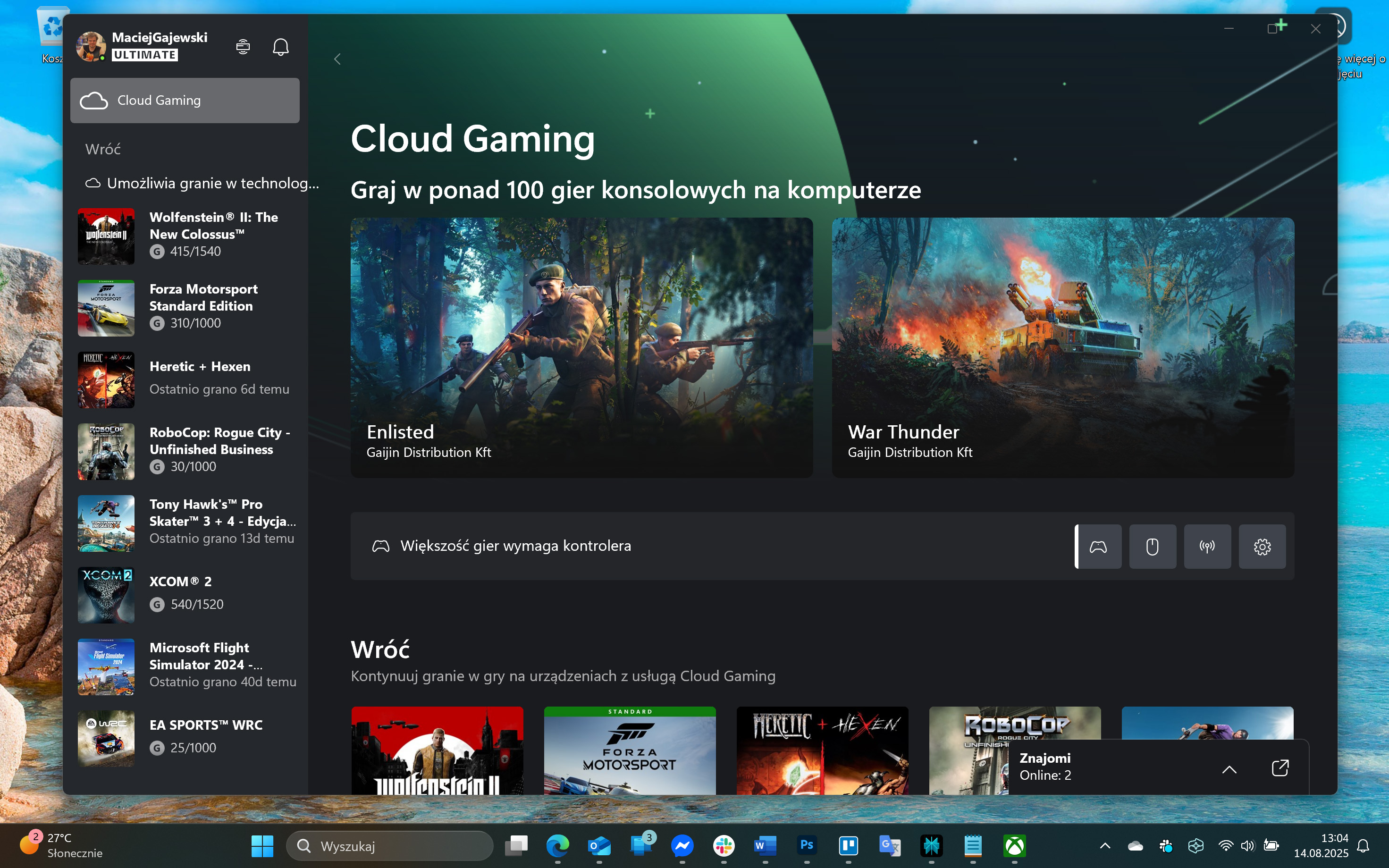Open the Windows notification center bell
Image resolution: width=1389 pixels, height=868 pixels.
click(1363, 846)
